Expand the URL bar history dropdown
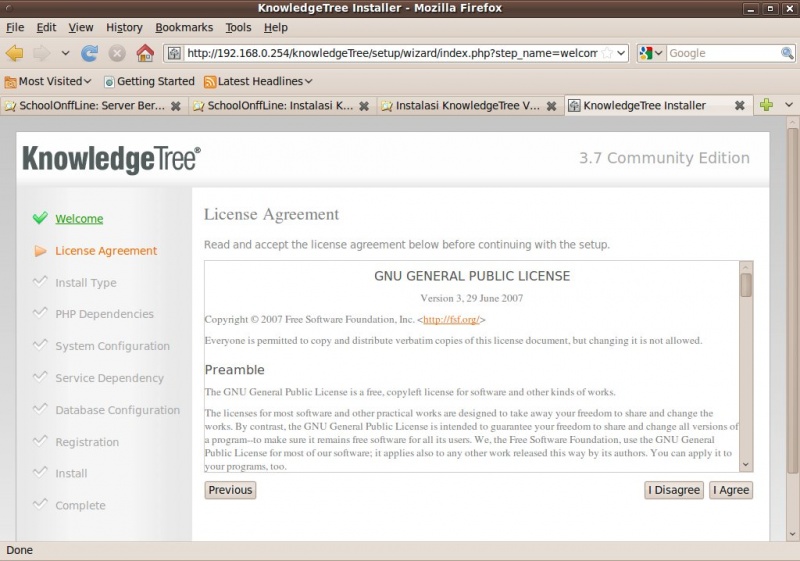The height and width of the screenshot is (561, 800). (621, 53)
